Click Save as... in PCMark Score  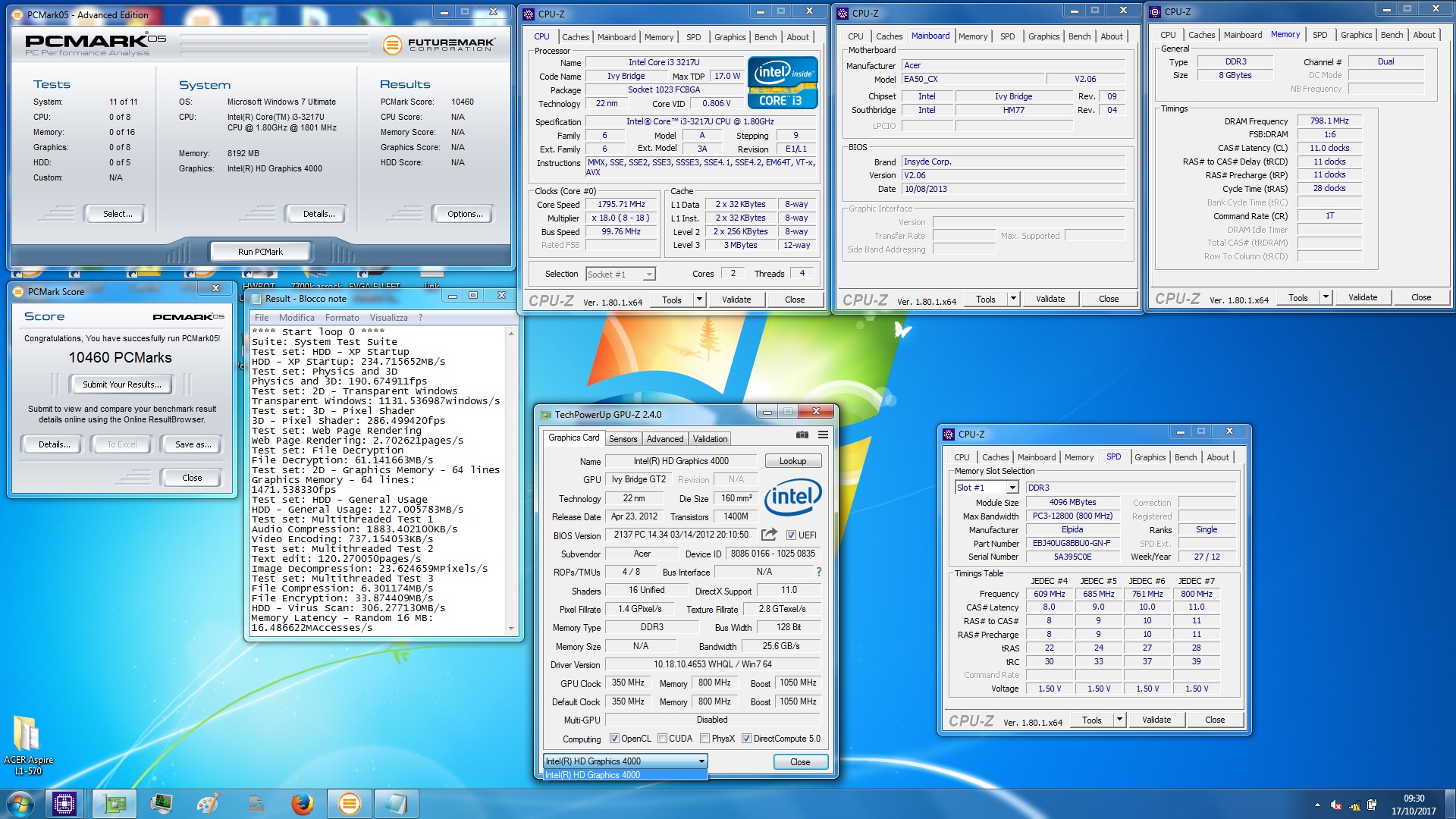[x=193, y=444]
